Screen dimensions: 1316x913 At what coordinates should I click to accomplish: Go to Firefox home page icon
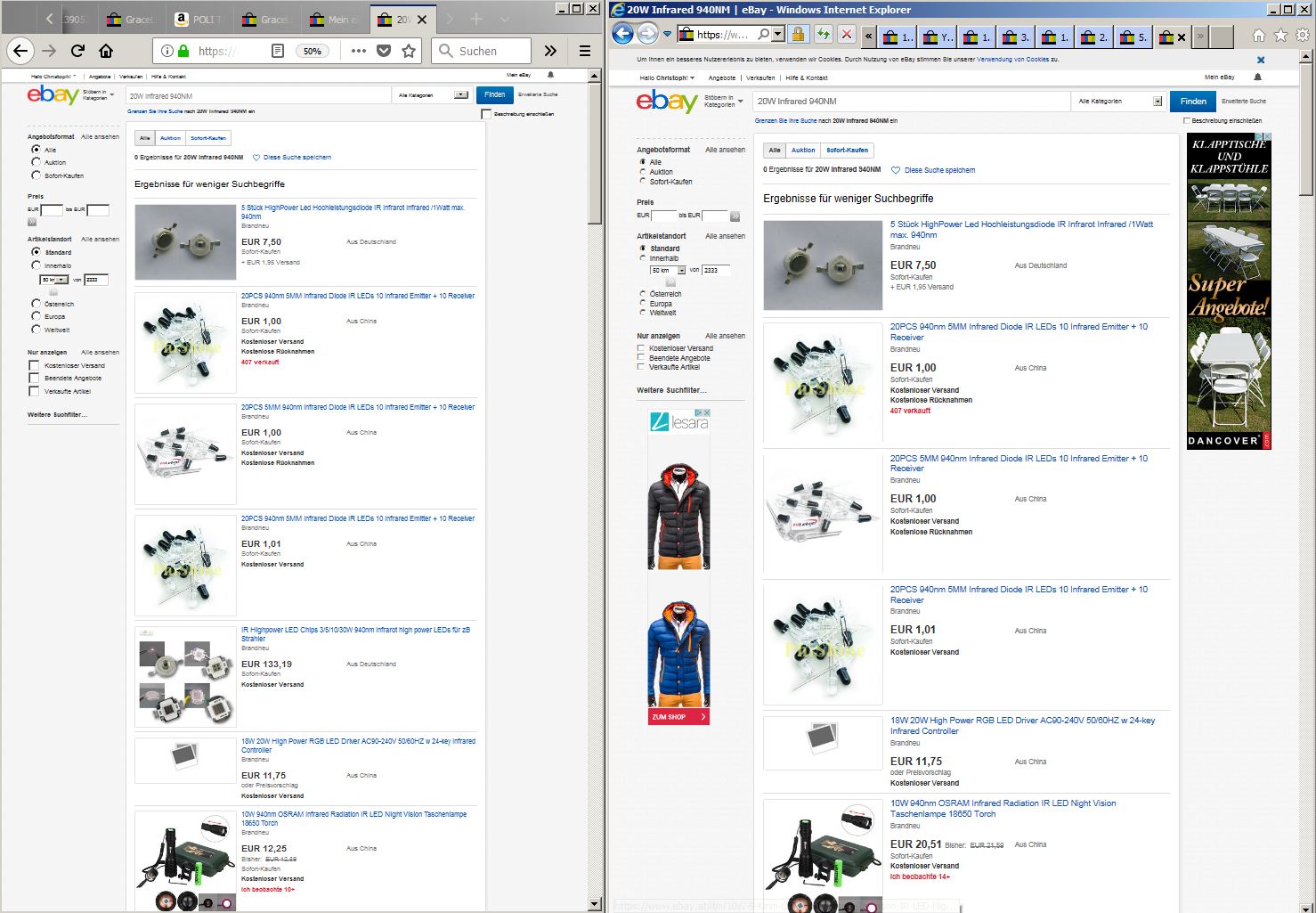coord(106,51)
